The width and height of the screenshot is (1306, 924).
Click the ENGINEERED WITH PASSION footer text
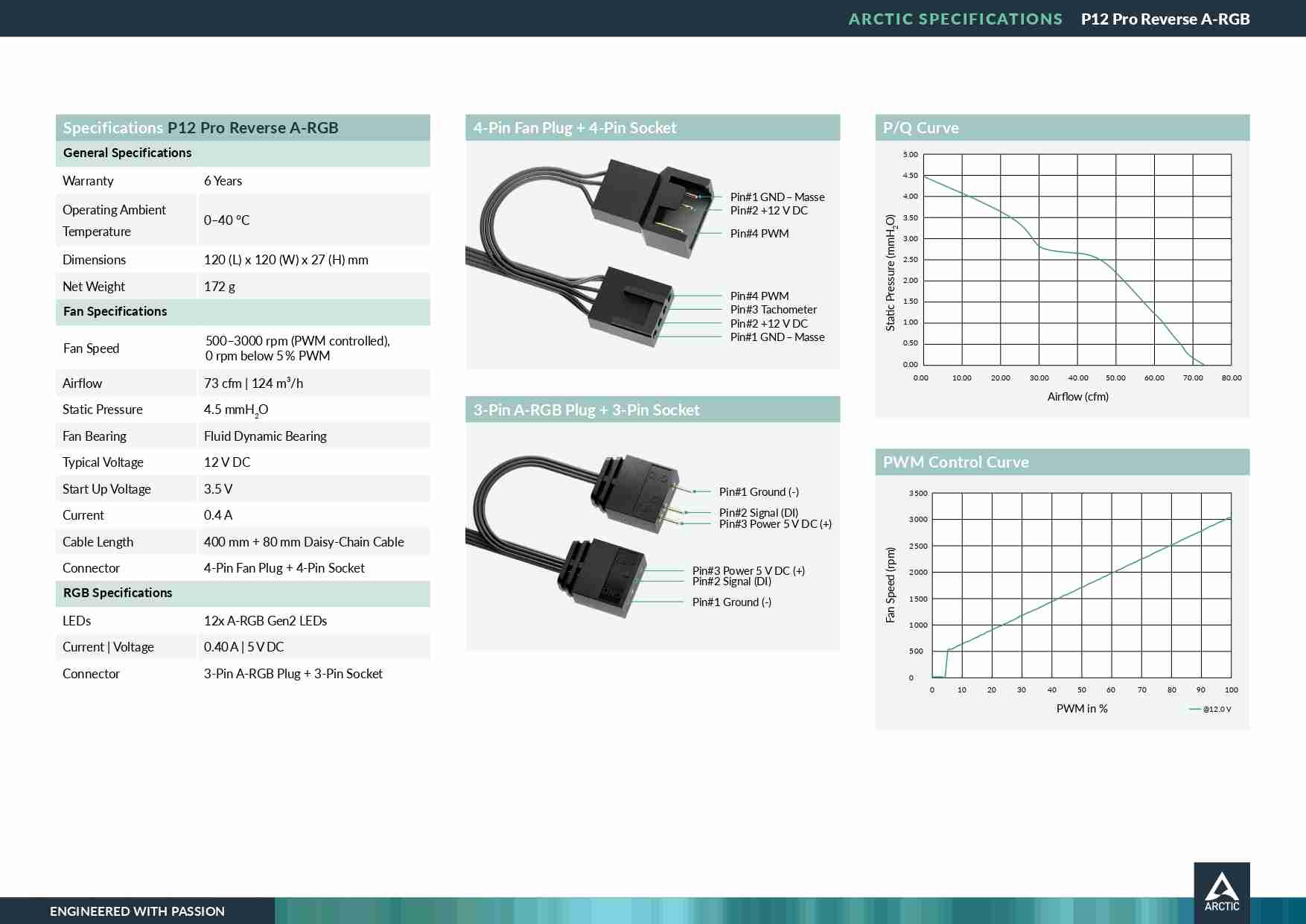pos(137,911)
